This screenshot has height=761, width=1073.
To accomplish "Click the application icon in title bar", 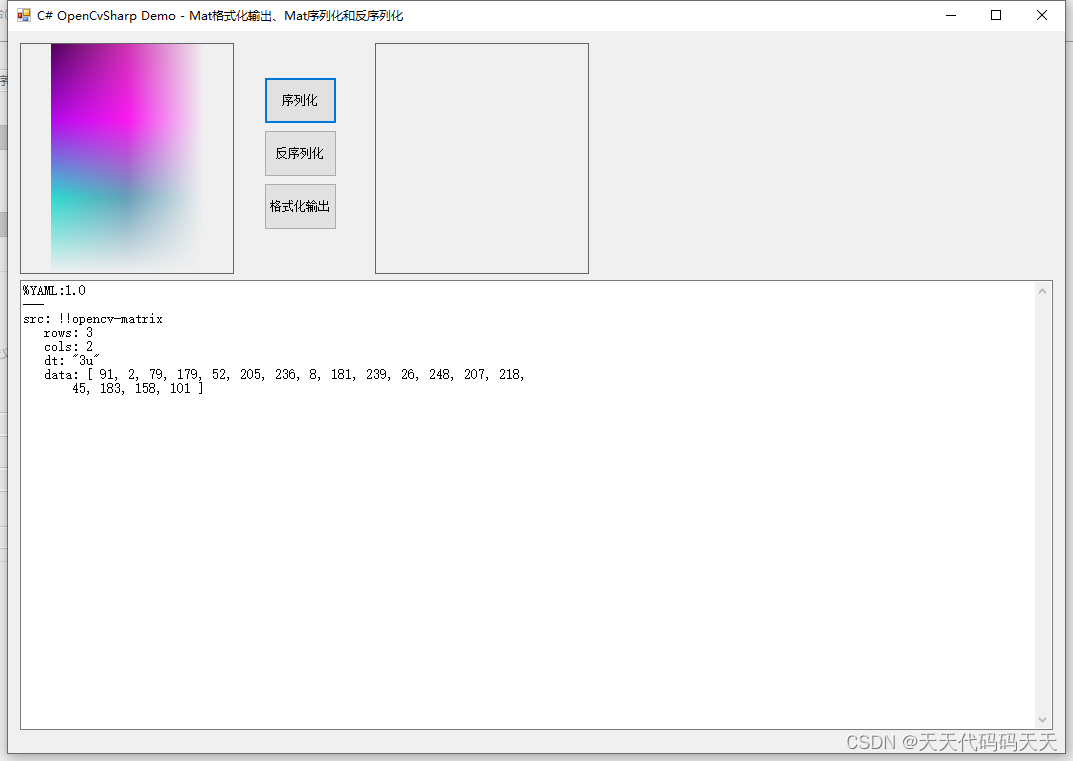I will point(24,15).
